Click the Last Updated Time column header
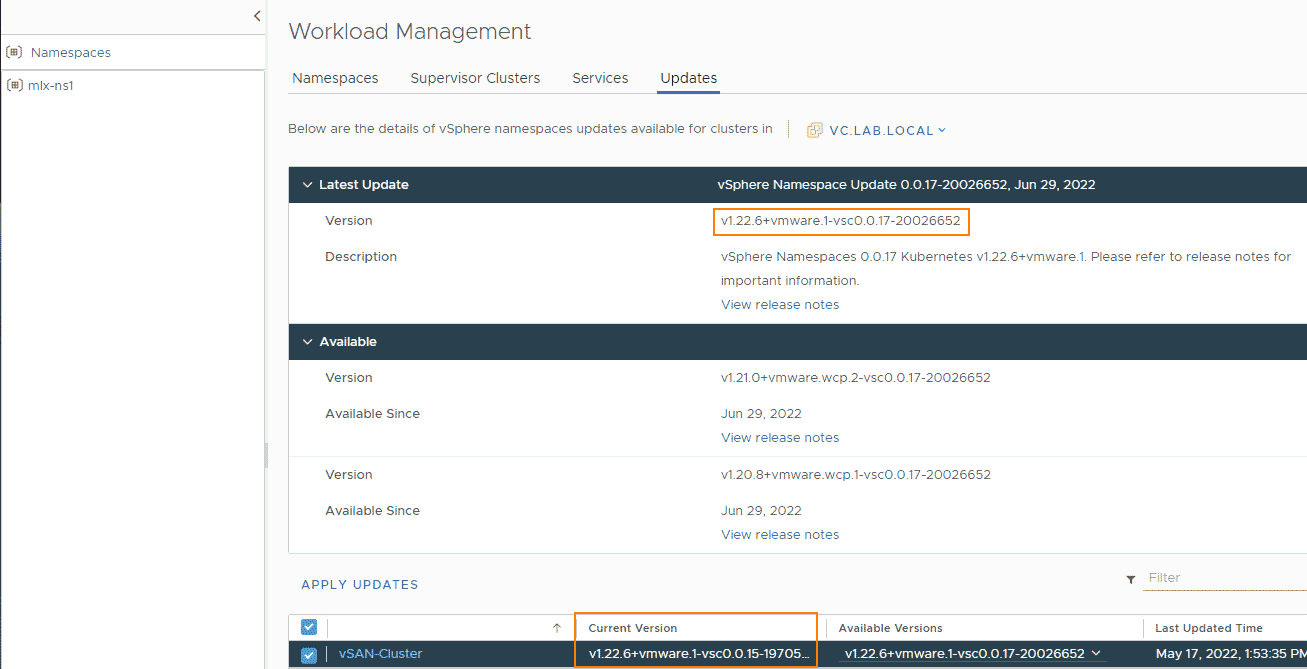The image size is (1307, 669). (x=1208, y=628)
